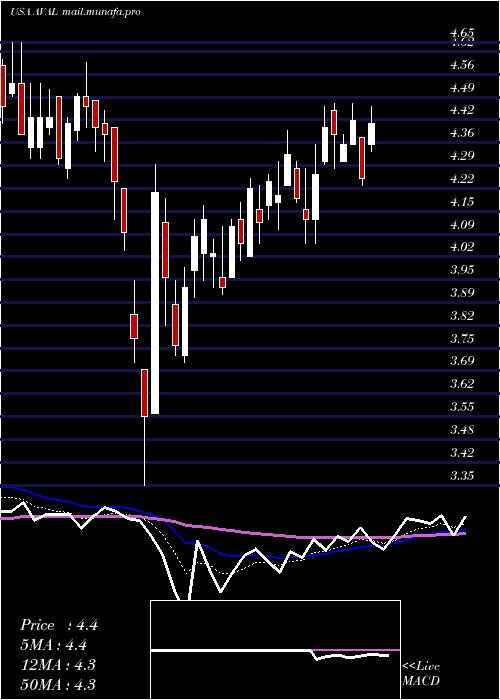Select the 4.36 price axis label
The width and height of the screenshot is (500, 700).
(x=462, y=133)
